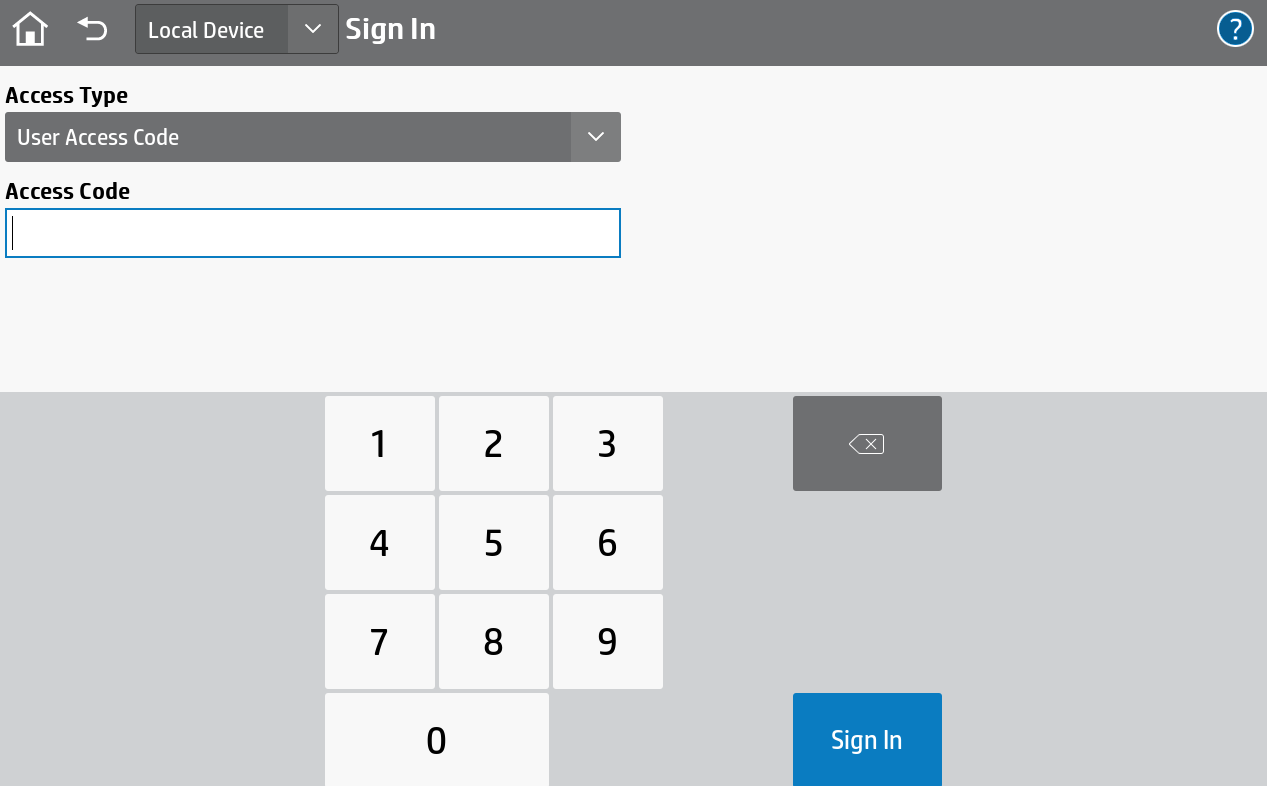The width and height of the screenshot is (1267, 786).
Task: Open the Local Device sign-in method selector
Action: 212,30
